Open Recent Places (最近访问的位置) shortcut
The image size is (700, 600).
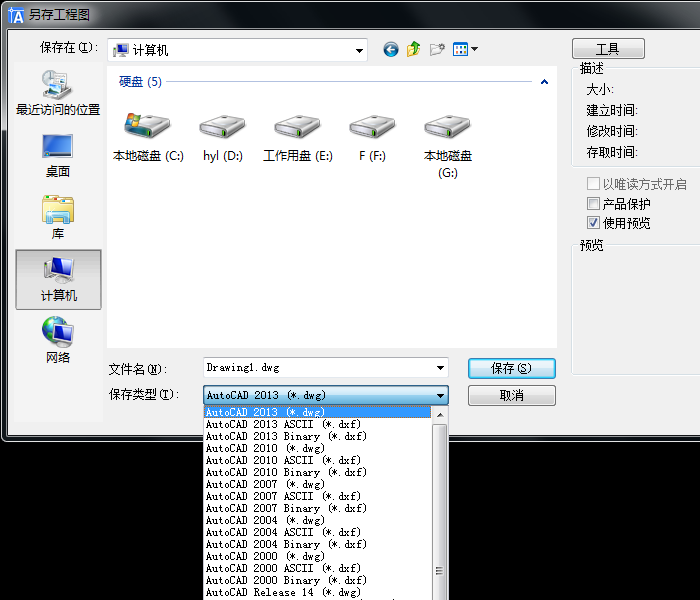pos(58,93)
